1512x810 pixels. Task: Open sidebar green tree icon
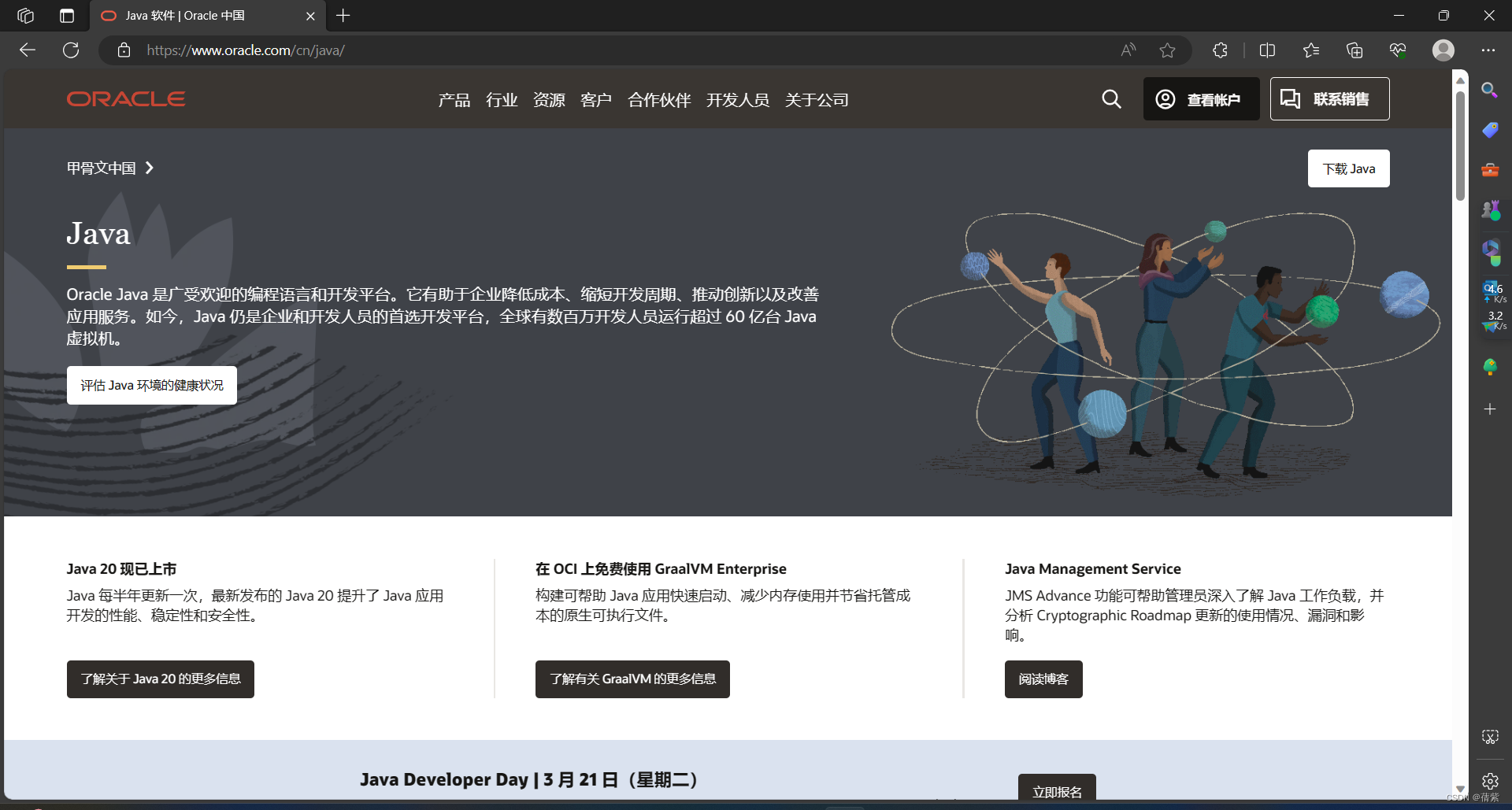[x=1490, y=367]
